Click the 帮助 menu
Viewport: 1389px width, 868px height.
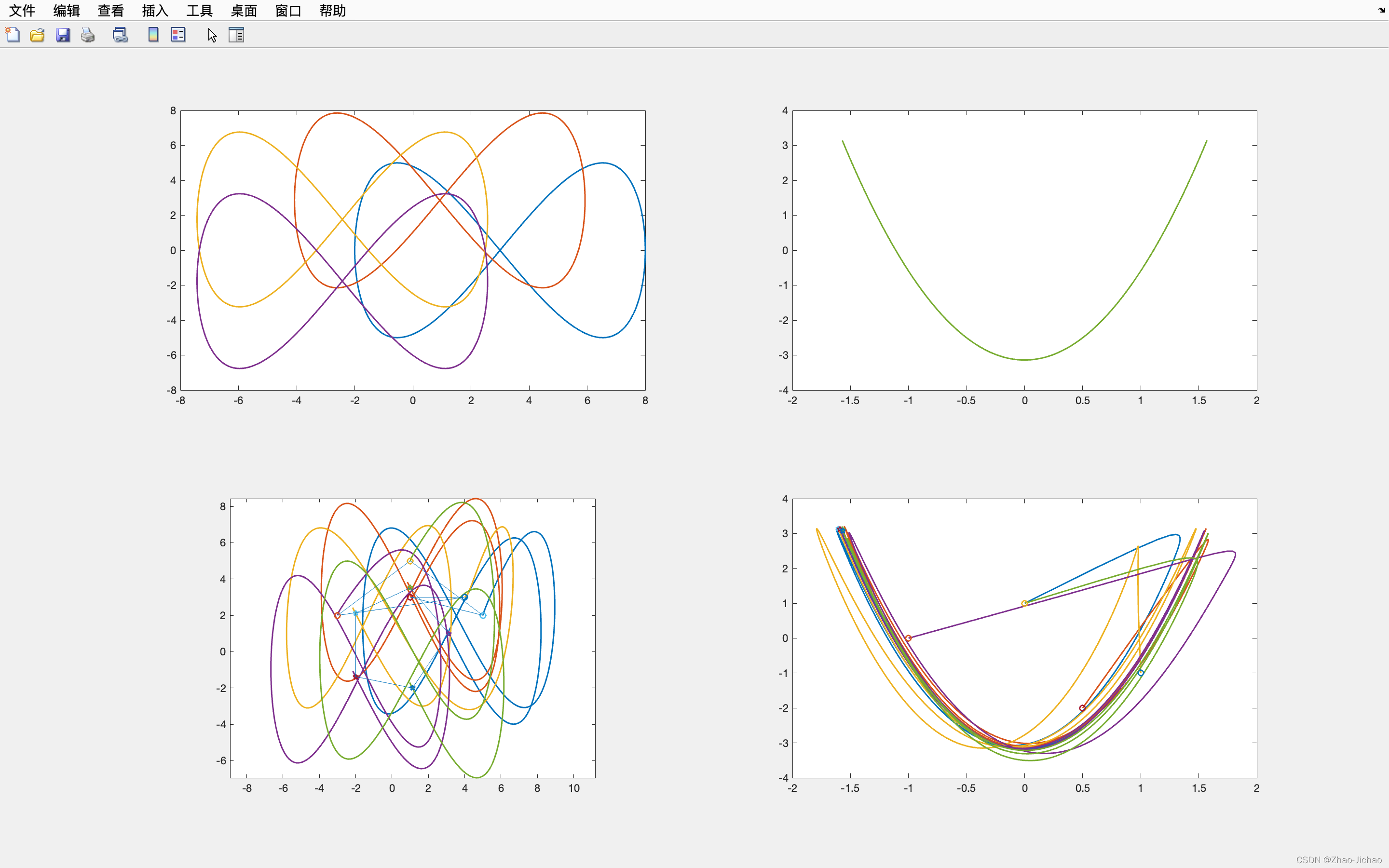click(332, 10)
